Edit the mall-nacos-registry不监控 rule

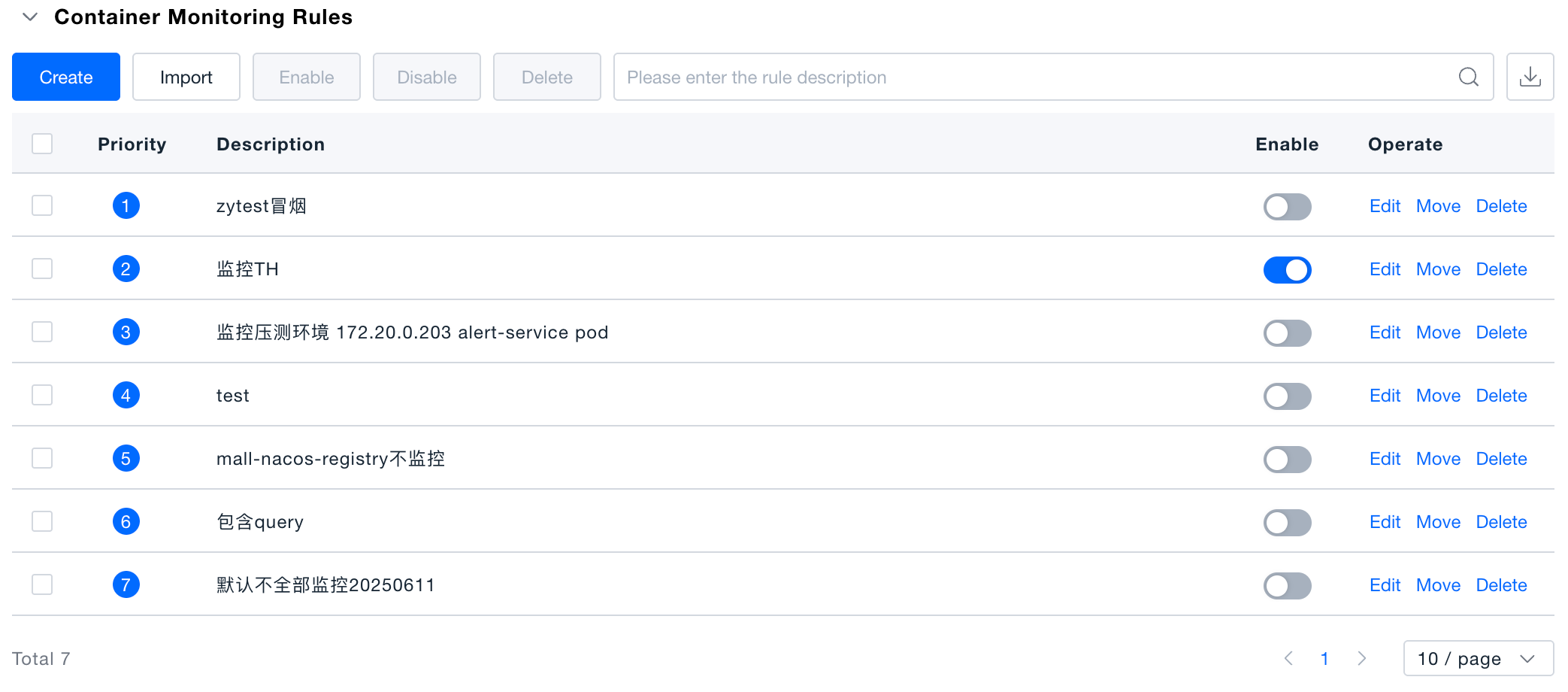[x=1385, y=459]
